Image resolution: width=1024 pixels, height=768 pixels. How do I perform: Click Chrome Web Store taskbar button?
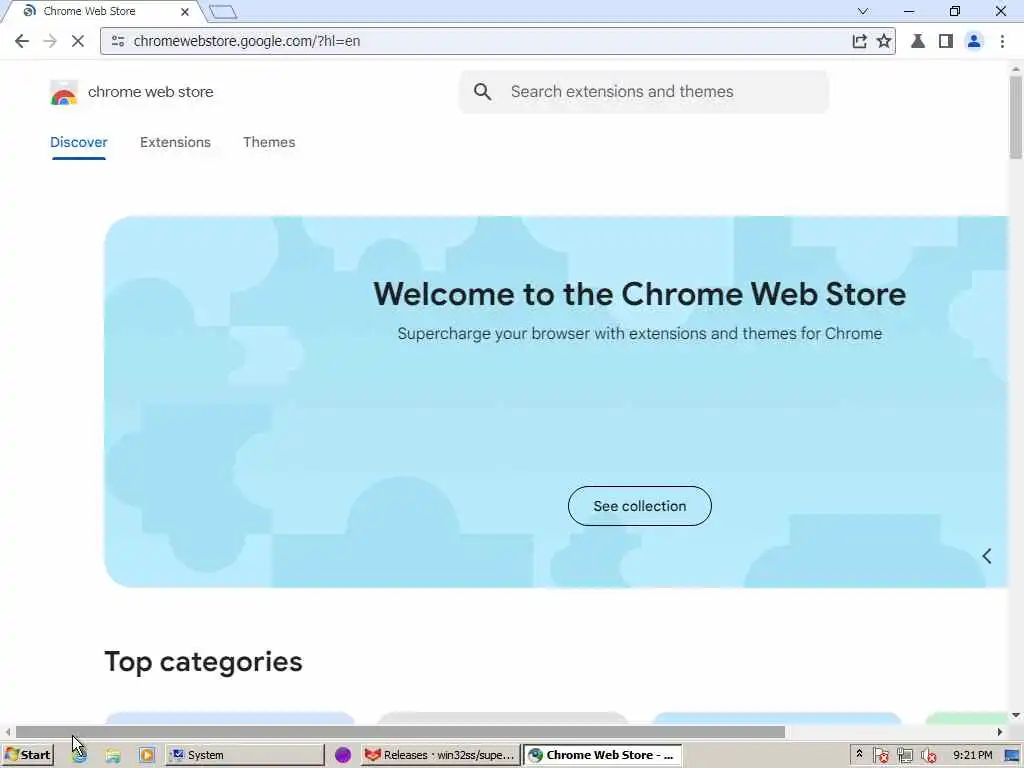pos(603,755)
